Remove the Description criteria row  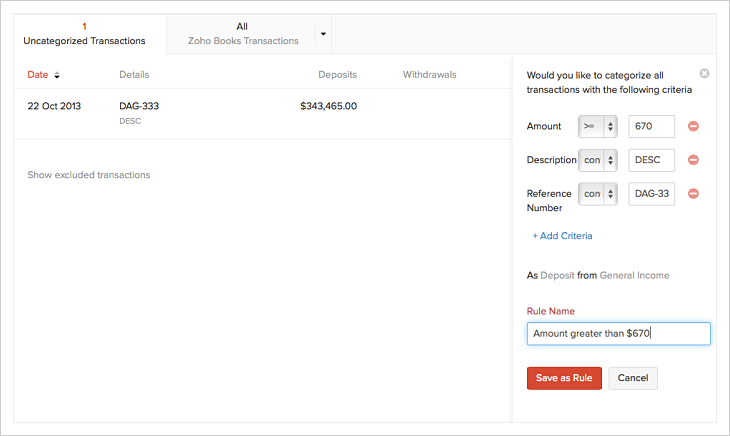tap(693, 160)
